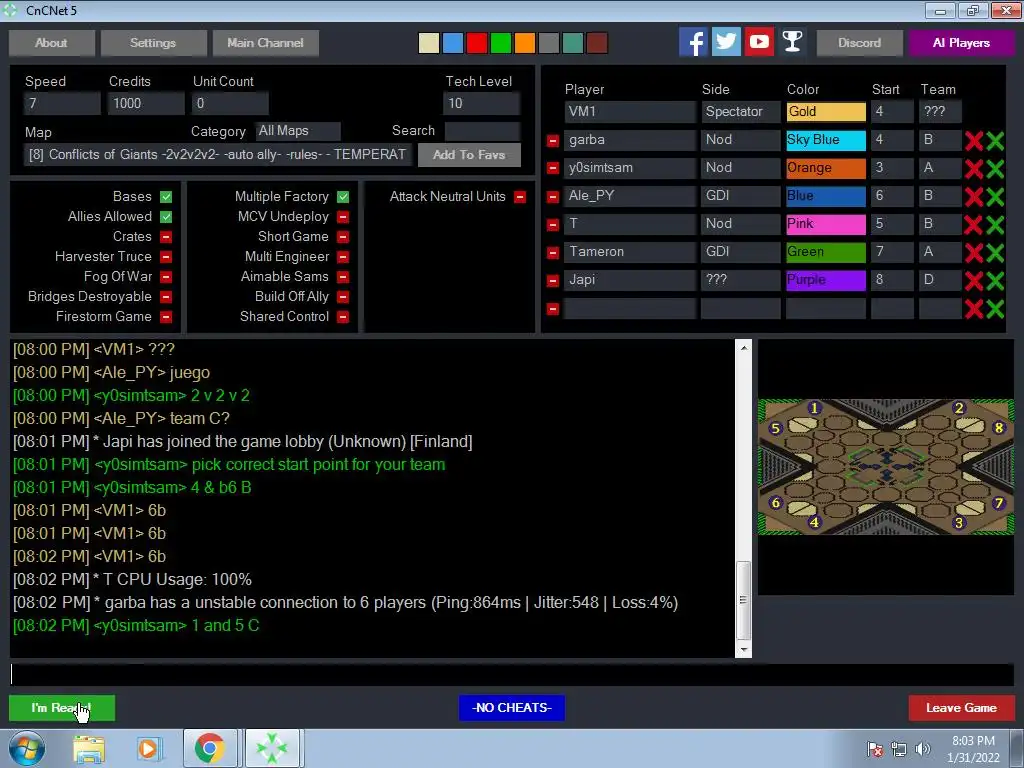Click the red minus icon beside Ale_PY

click(552, 197)
